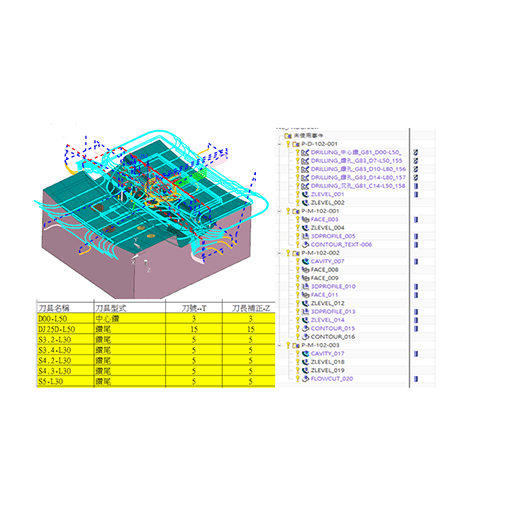Click the folder icon of P-M-102-001 group
The image size is (510, 510).
point(296,211)
